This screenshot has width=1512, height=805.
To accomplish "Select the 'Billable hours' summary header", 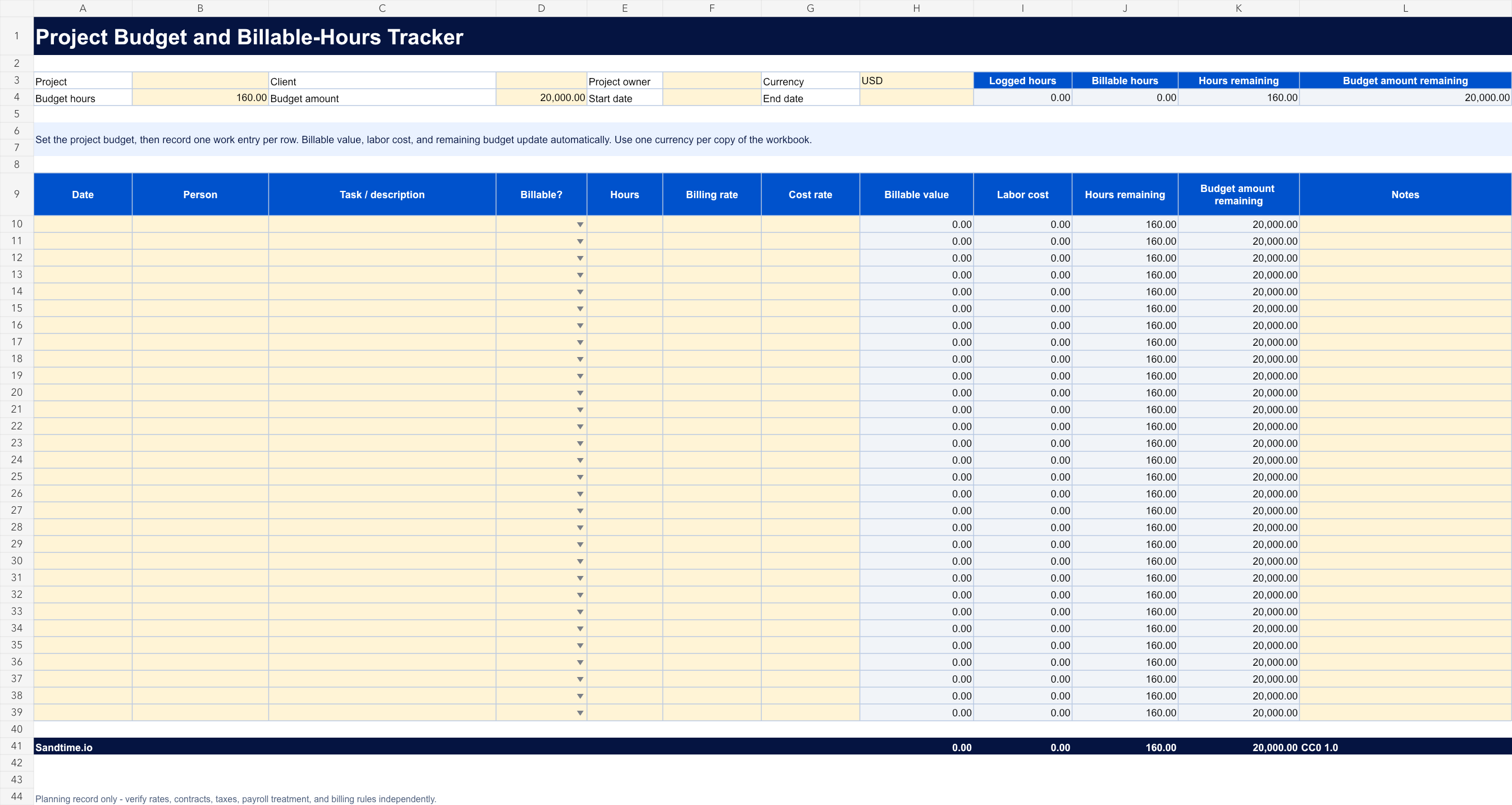I will (1125, 80).
